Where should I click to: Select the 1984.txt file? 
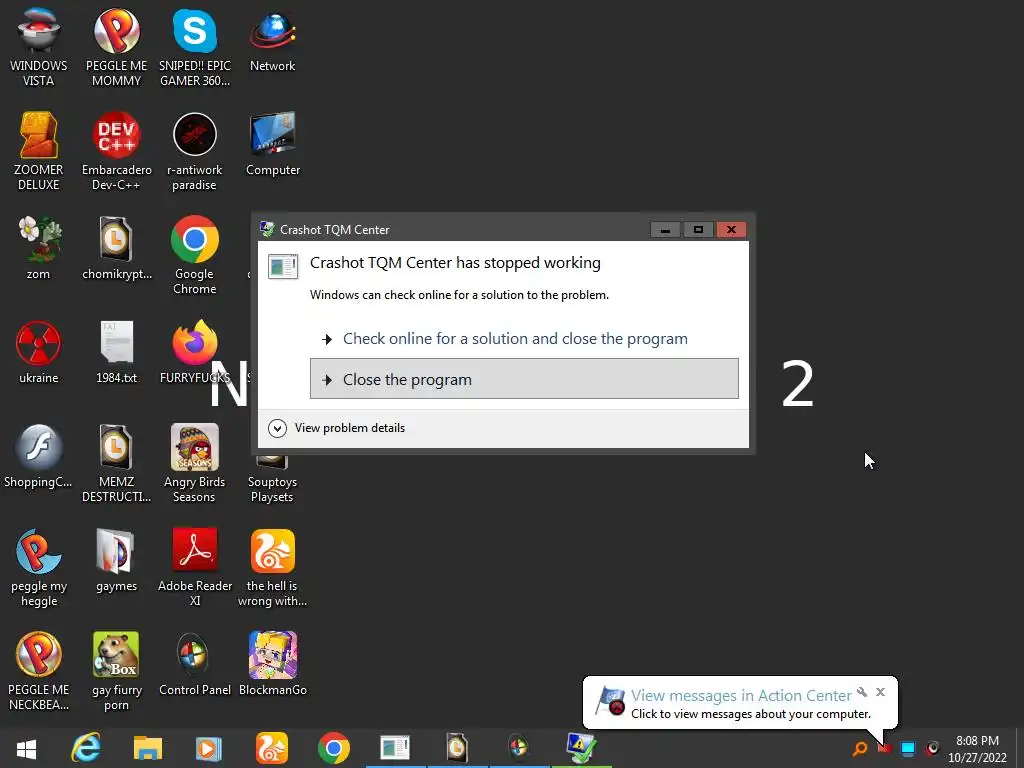[x=116, y=352]
